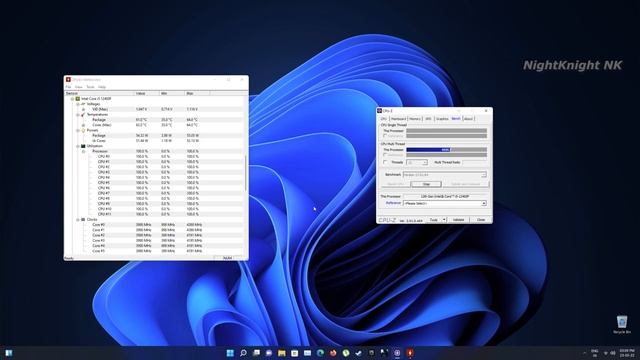
Task: Collapse the Voltages node
Action: click(x=78, y=104)
